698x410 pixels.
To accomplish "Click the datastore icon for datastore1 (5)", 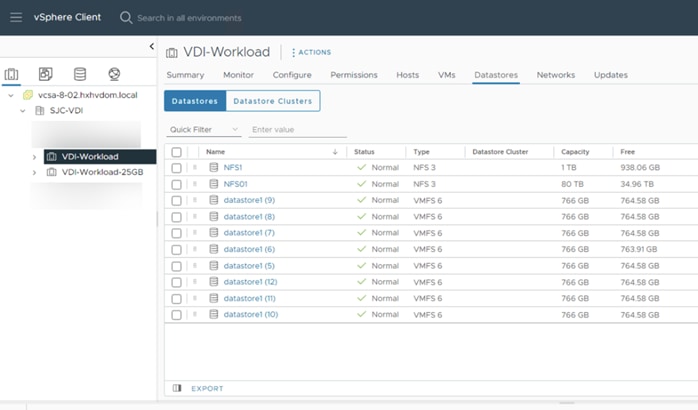I will pos(214,265).
